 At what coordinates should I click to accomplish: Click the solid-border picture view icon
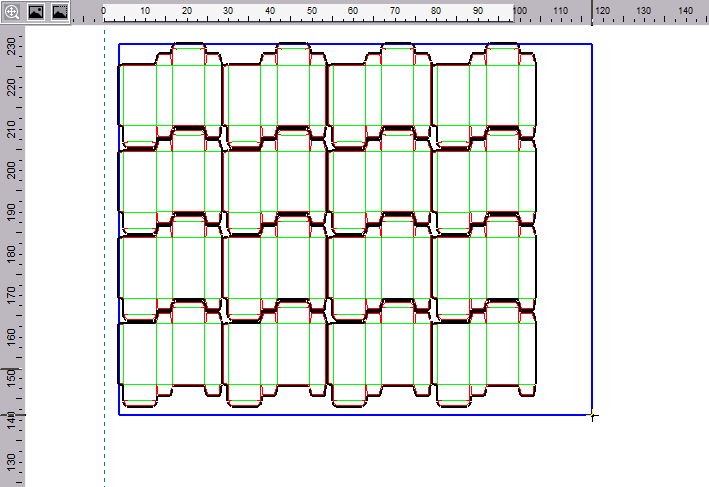pyautogui.click(x=36, y=12)
